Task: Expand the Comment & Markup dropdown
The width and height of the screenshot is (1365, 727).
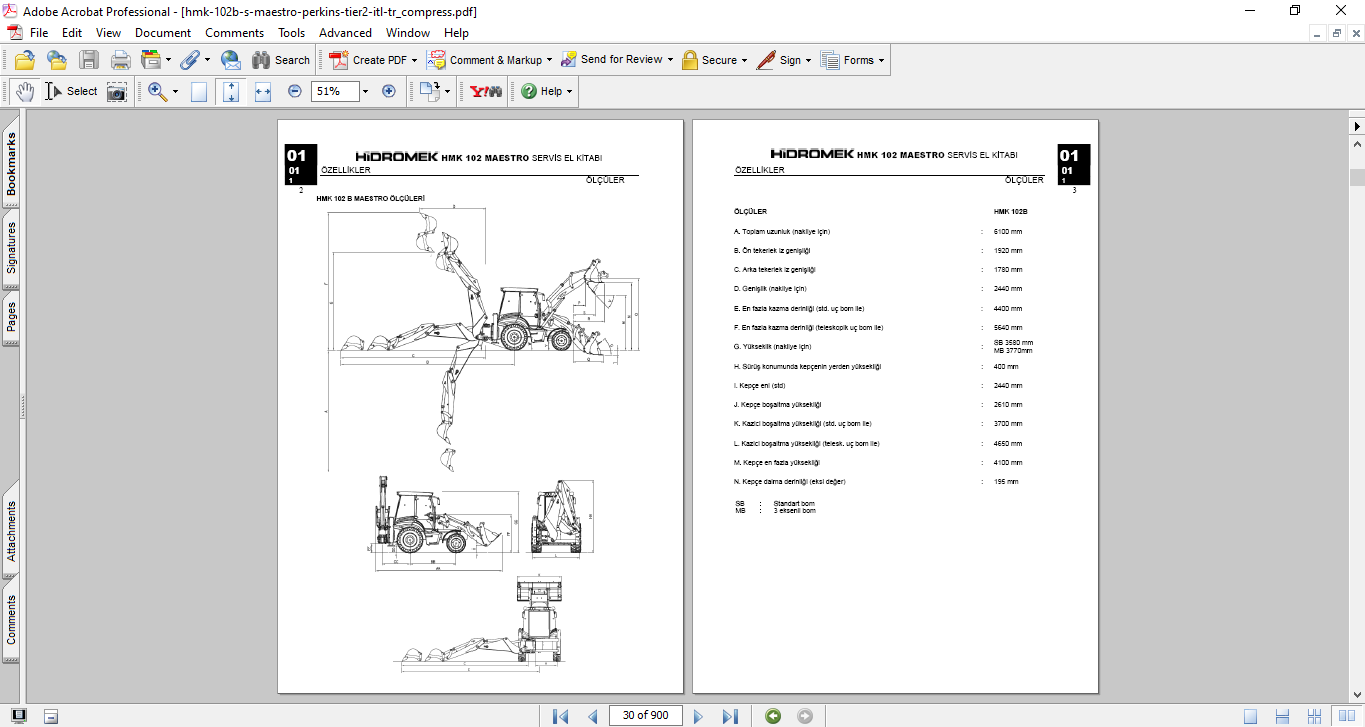Action: click(x=549, y=60)
